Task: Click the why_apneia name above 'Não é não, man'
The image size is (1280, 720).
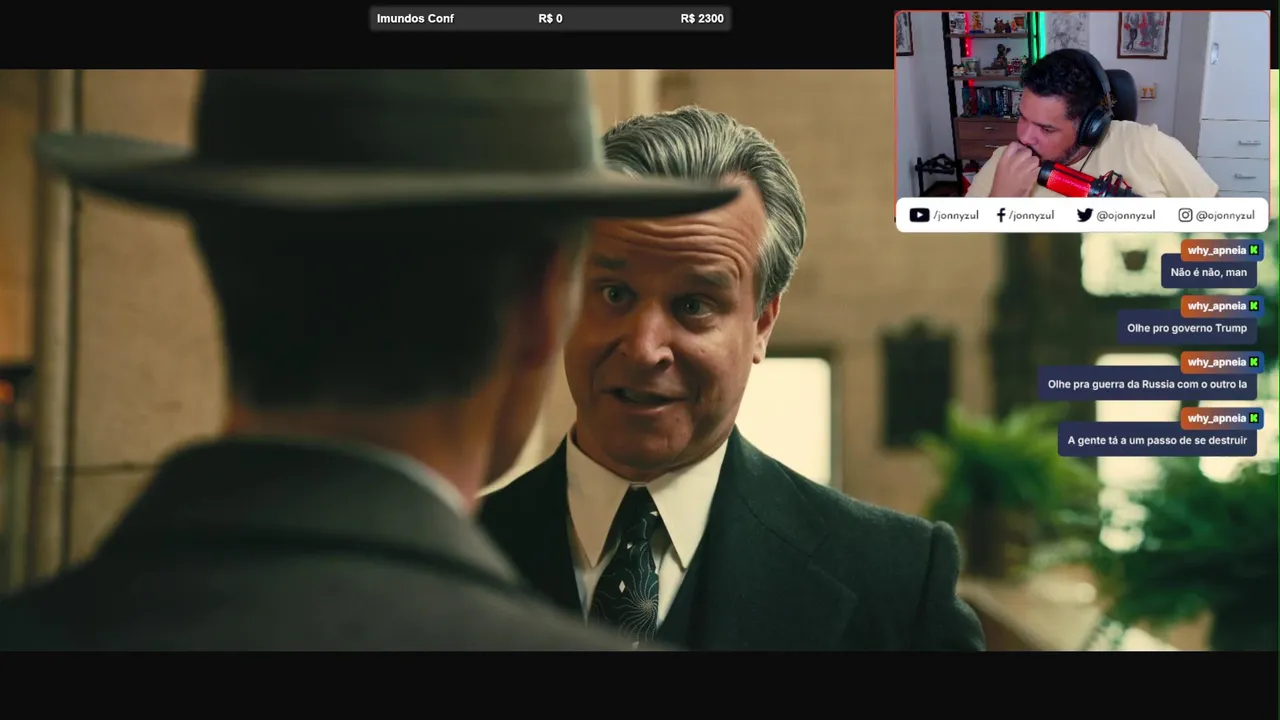Action: [x=1216, y=250]
